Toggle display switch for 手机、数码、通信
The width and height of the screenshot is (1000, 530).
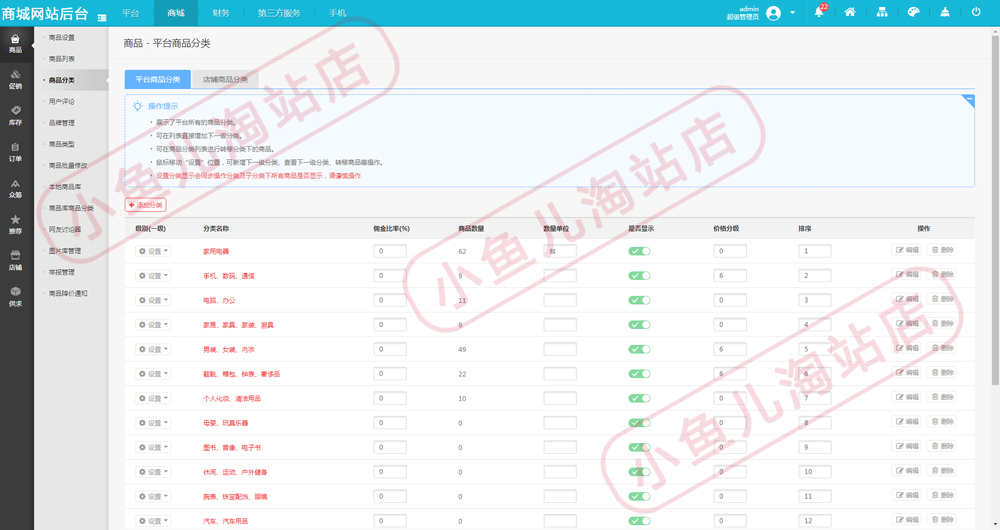639,276
